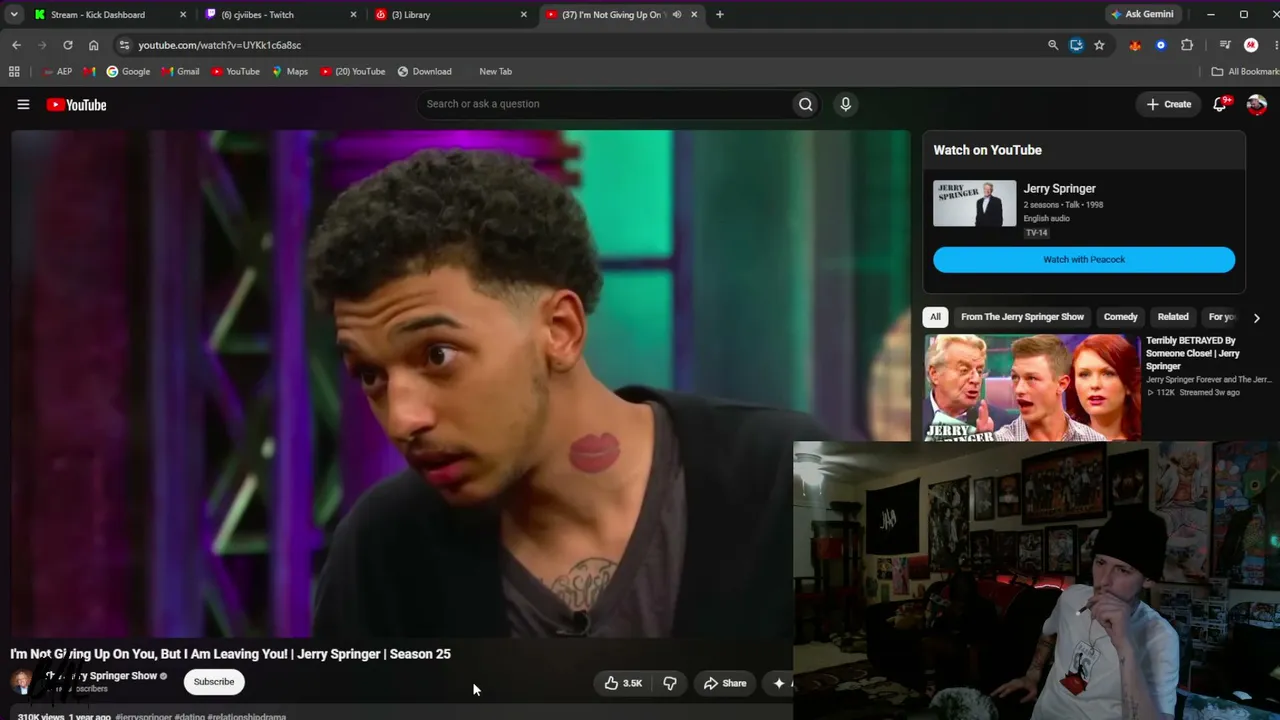Open YouTube notifications bell

[x=1220, y=104]
